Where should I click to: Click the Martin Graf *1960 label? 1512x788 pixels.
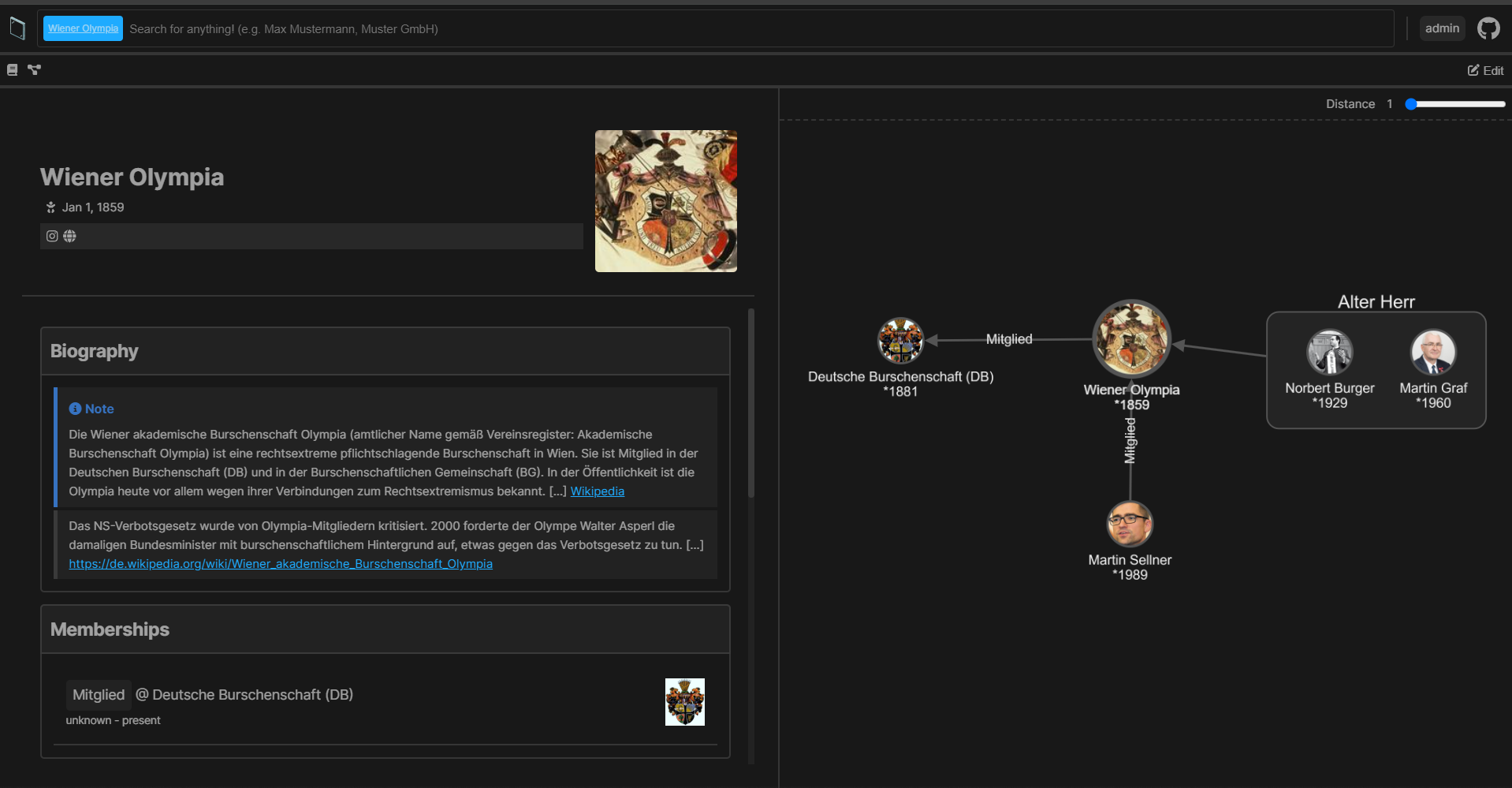(1433, 395)
